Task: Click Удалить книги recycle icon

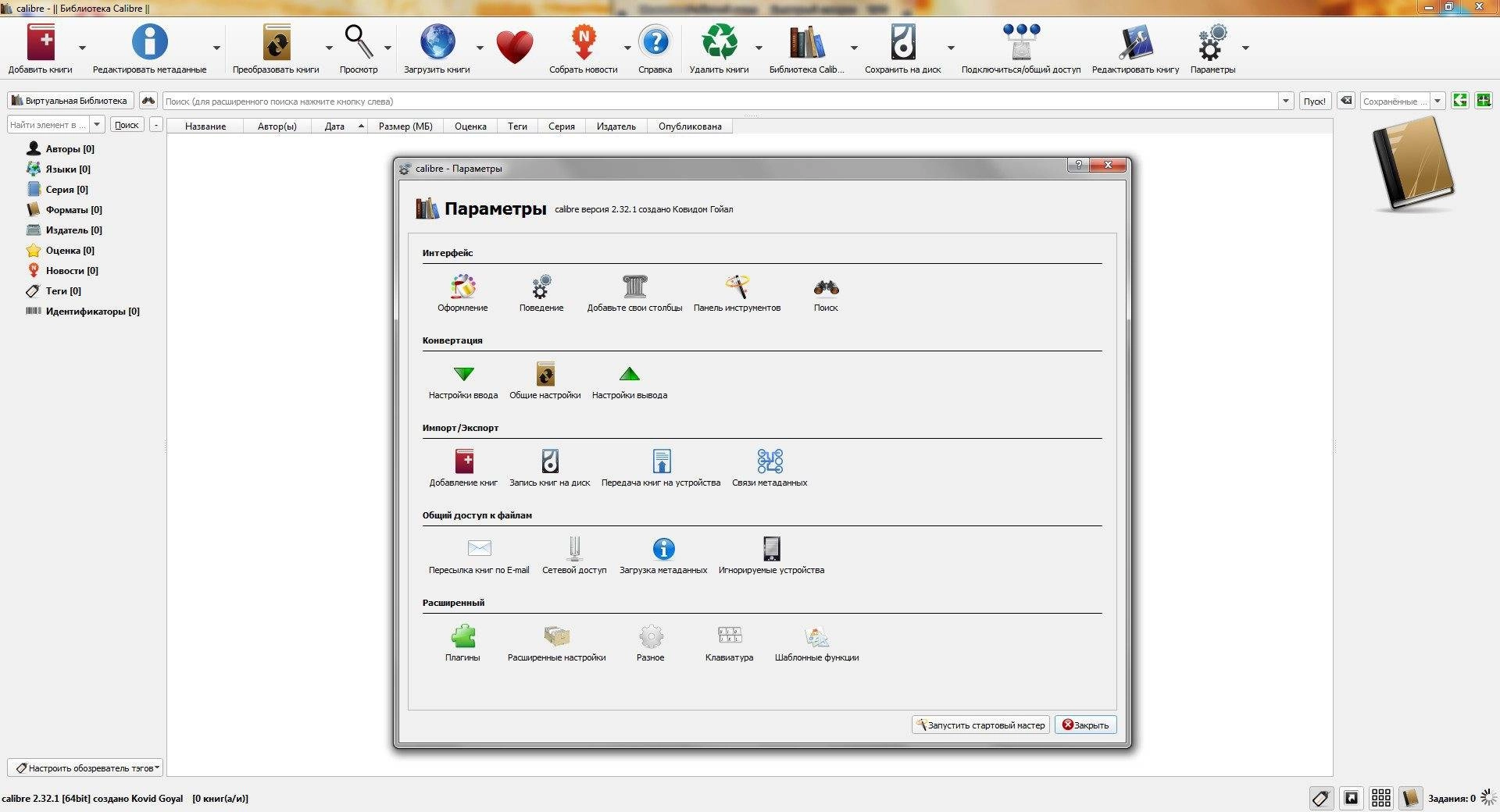Action: (x=719, y=48)
